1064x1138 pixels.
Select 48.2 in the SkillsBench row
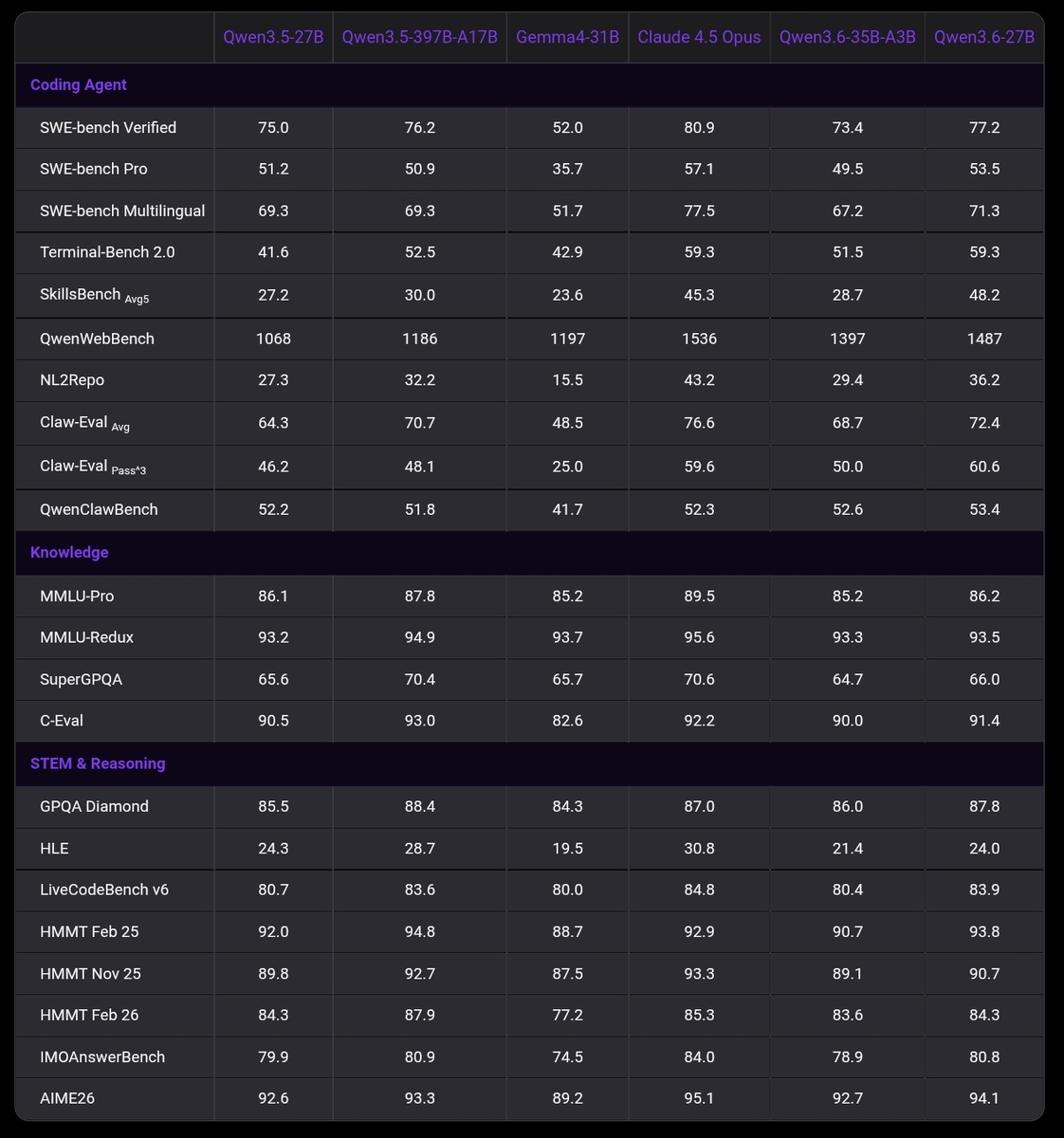(984, 295)
